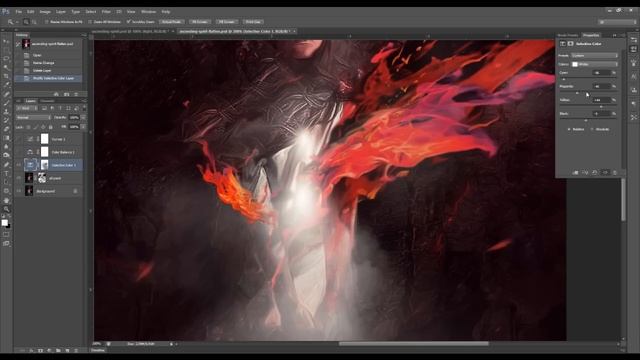Click the layer mask icon in Properties
Image resolution: width=640 pixels, height=360 pixels.
571,44
